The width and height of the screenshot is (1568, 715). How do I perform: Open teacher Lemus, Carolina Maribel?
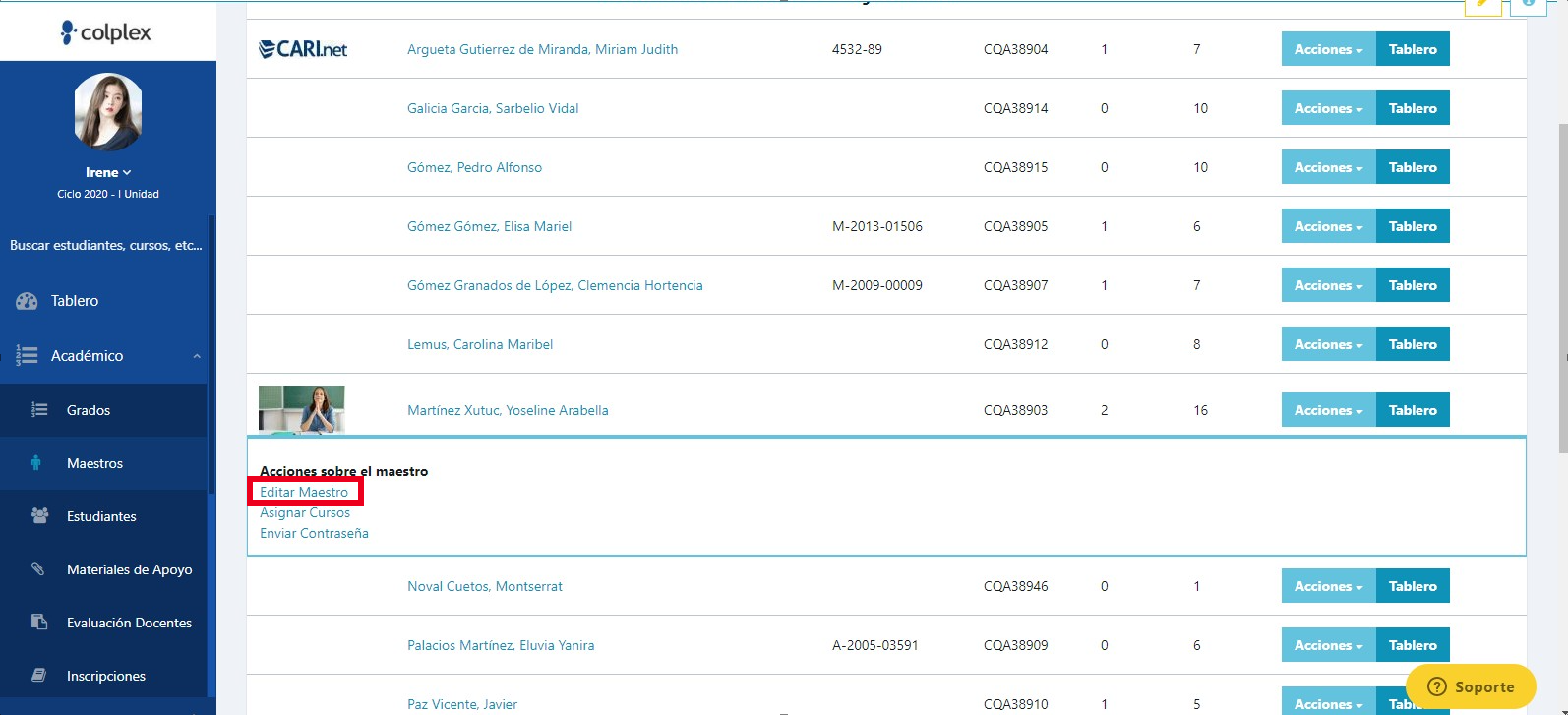[480, 344]
